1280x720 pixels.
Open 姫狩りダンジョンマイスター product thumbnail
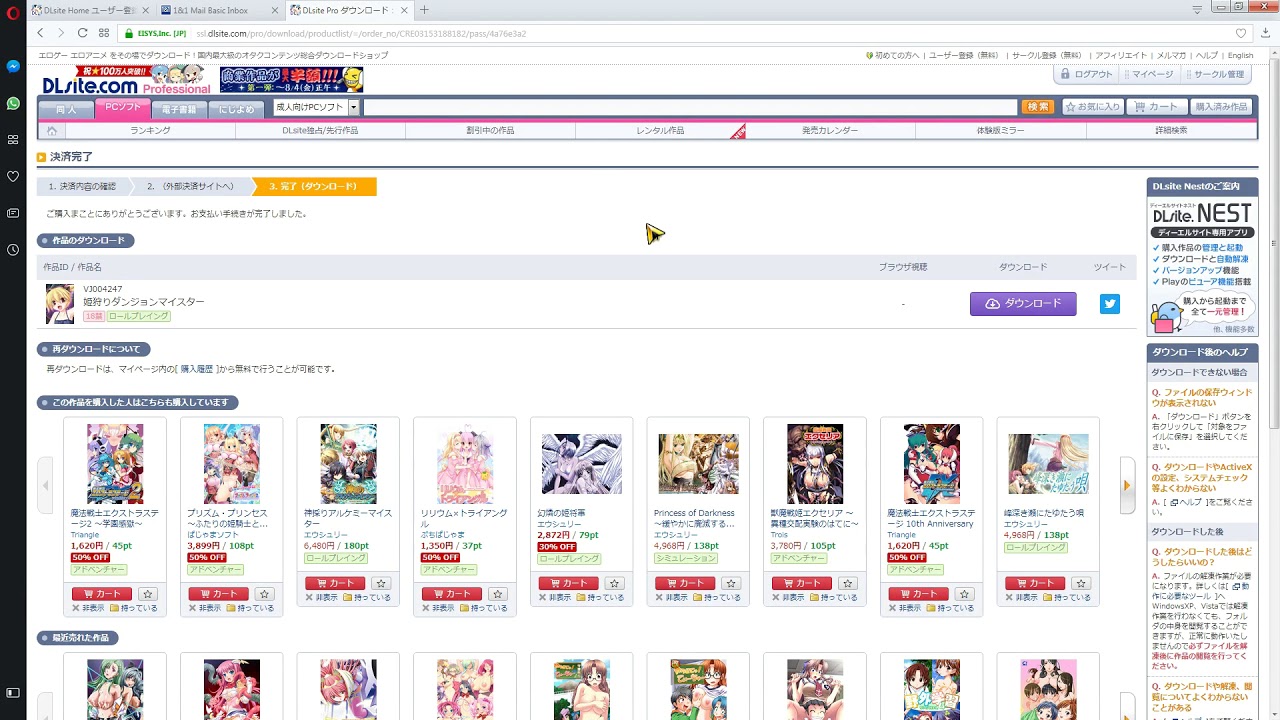click(x=60, y=304)
